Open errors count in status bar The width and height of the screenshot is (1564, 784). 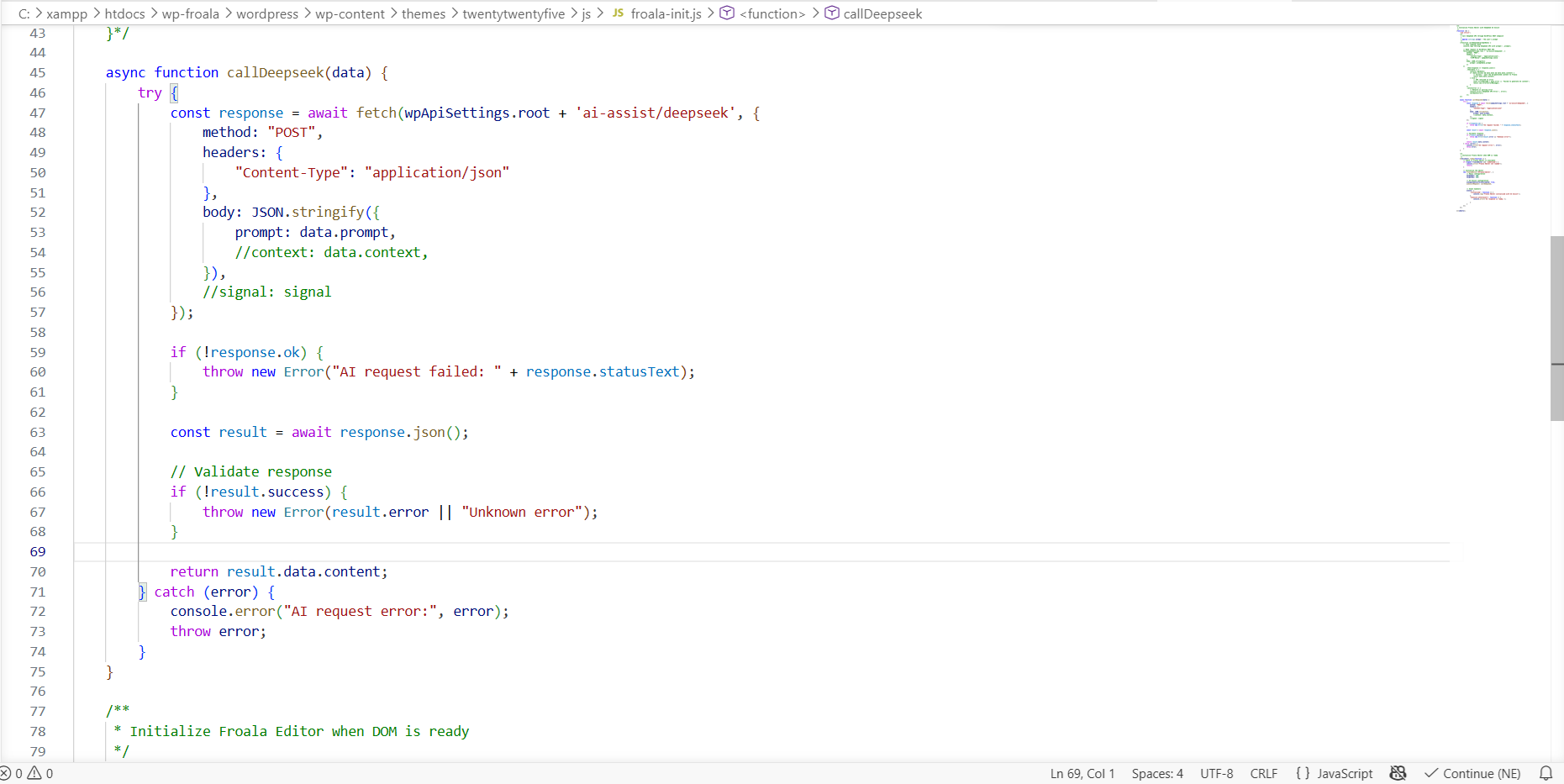point(12,773)
